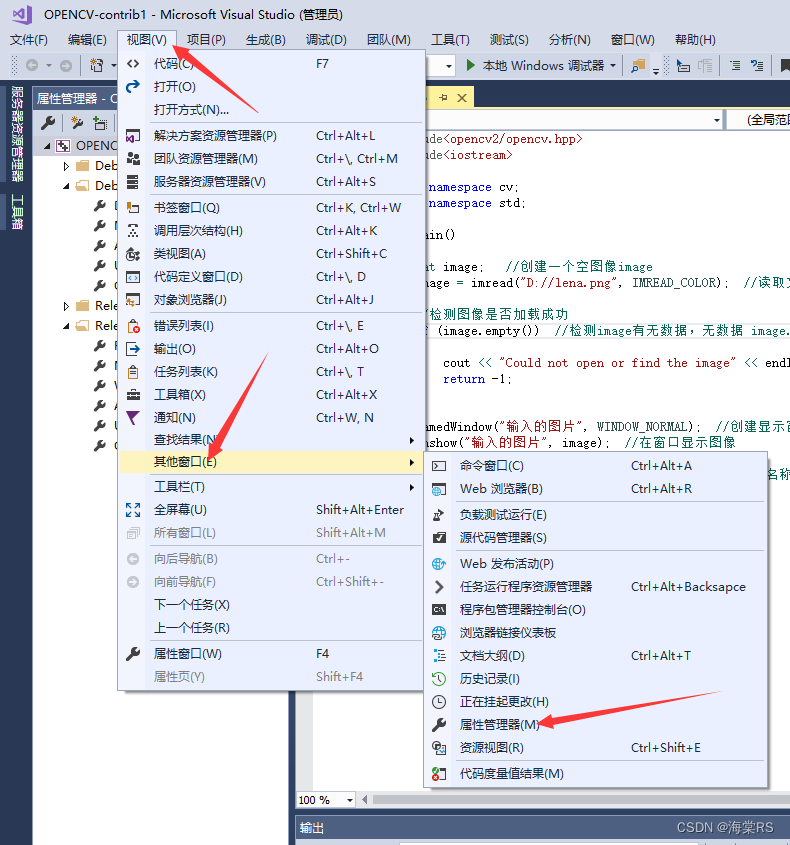790x845 pixels.
Task: Click the Document Outline (文档大纲) icon
Action: click(439, 656)
